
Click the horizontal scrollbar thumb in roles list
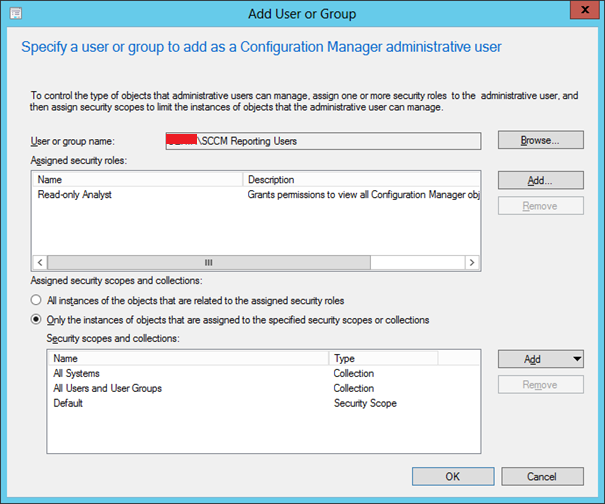click(x=209, y=262)
